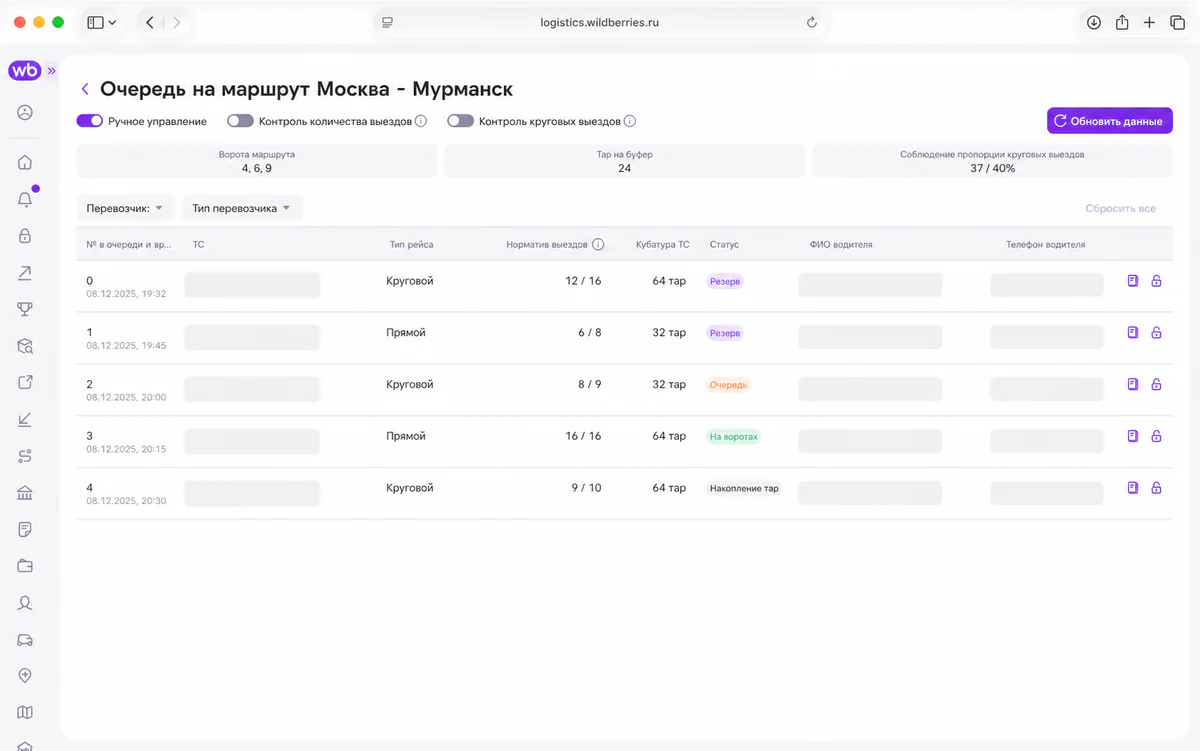
Task: Open document icon for queue row 0
Action: (1133, 281)
